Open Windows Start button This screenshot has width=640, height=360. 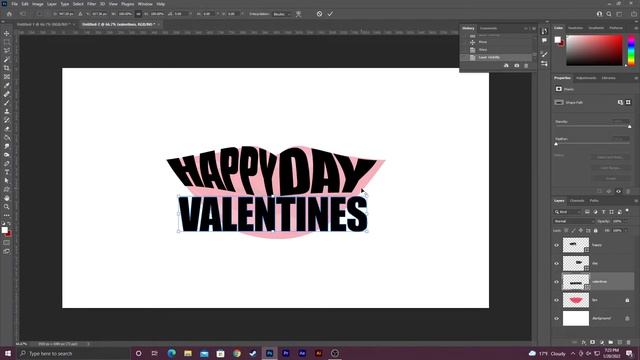click(x=8, y=353)
